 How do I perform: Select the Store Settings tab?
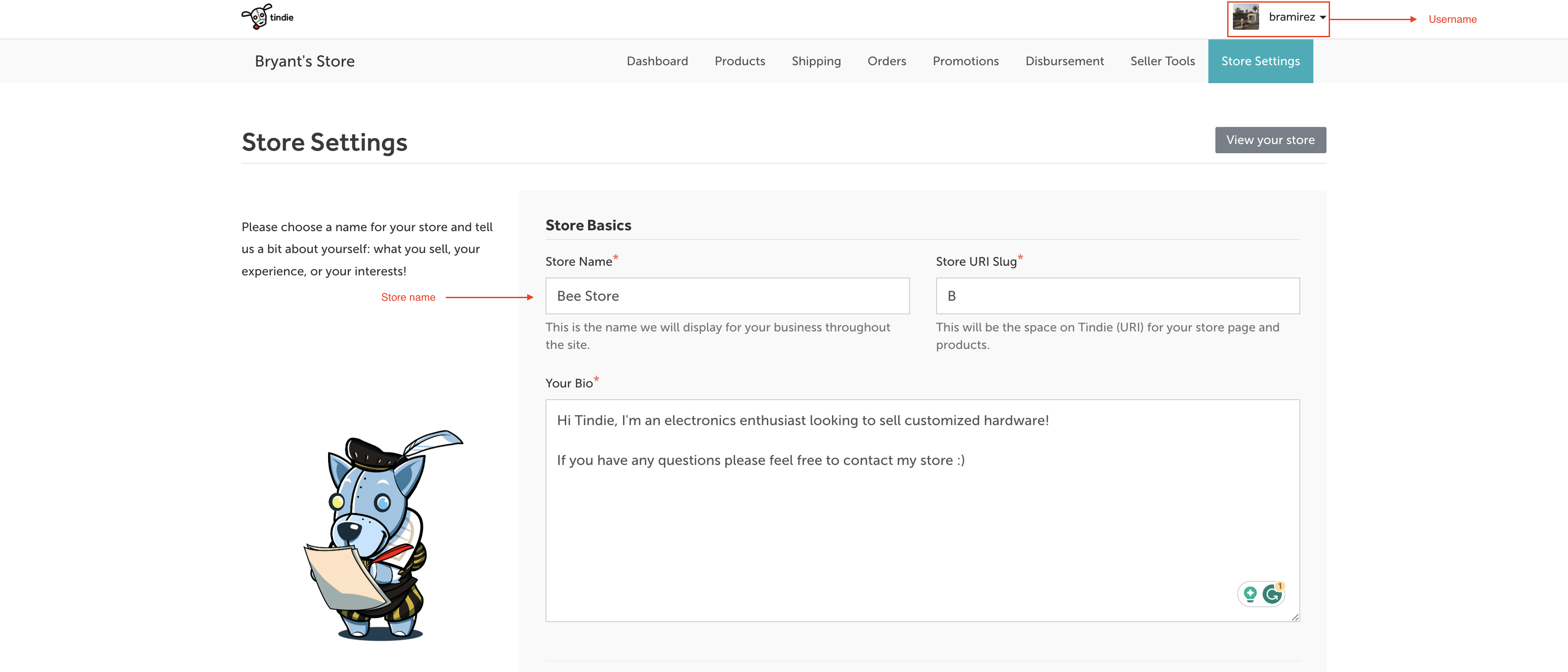click(1260, 61)
